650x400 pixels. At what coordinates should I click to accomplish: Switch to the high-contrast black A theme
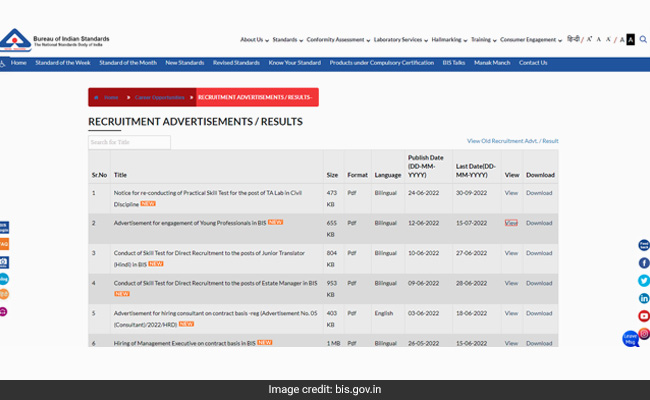(x=630, y=39)
